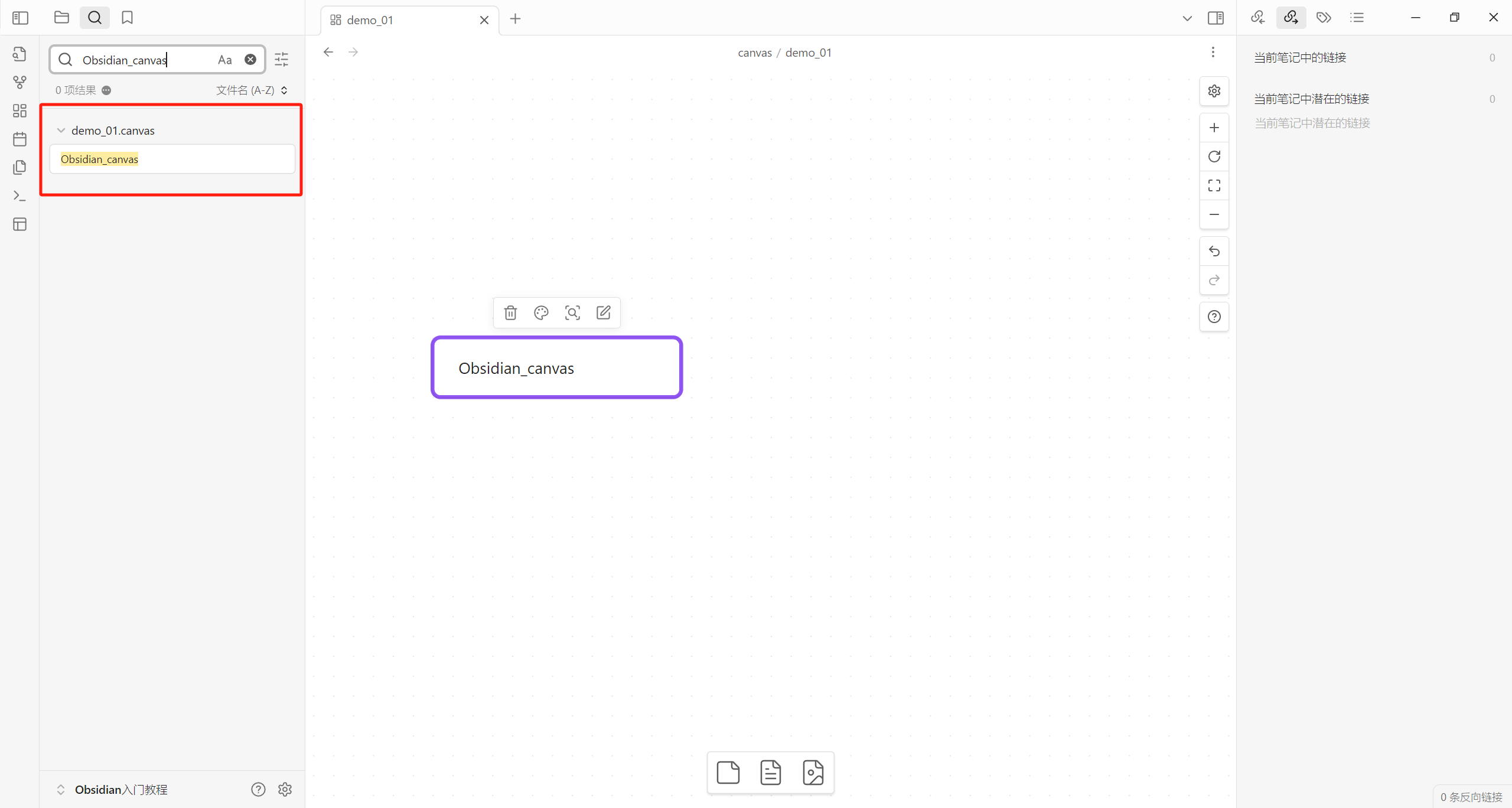Switch to the bookmarks sidebar tab
The height and width of the screenshot is (808, 1512).
[127, 18]
